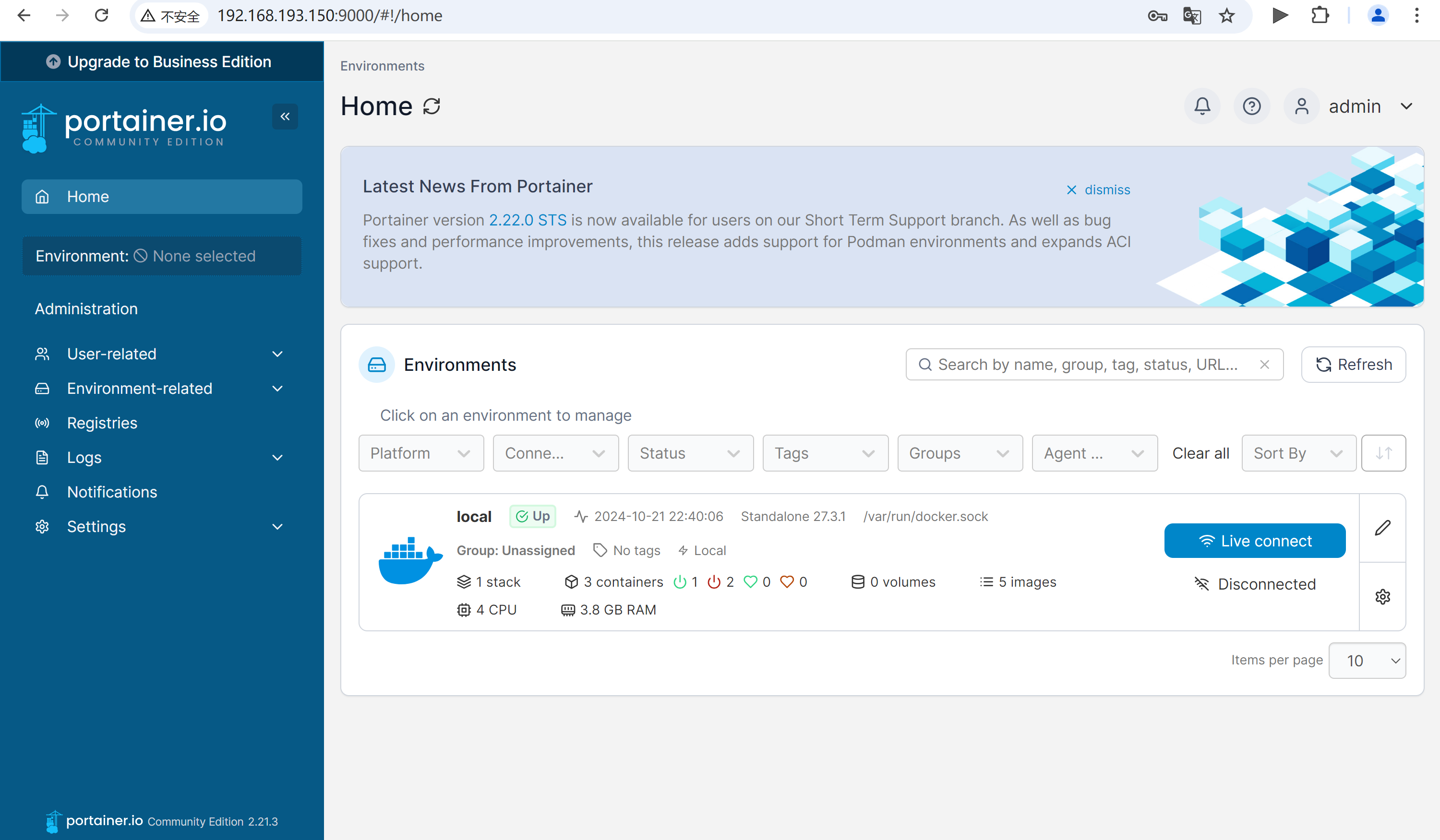Edit the local environment with pencil icon
1440x840 pixels.
1382,528
